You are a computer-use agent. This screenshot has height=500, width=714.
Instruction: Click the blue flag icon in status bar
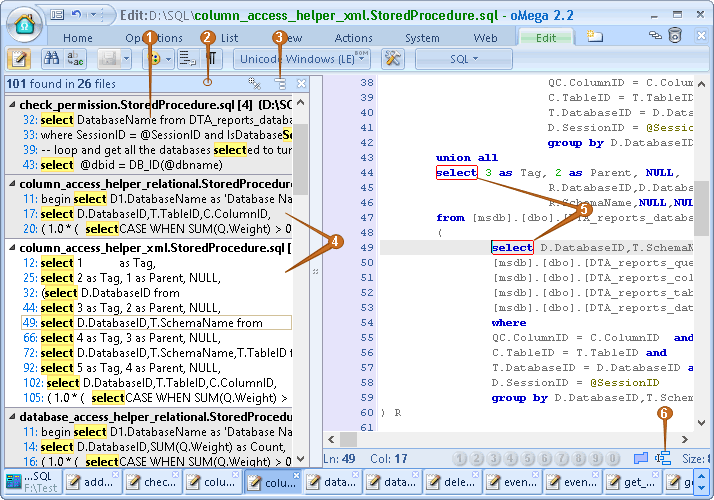(x=641, y=458)
